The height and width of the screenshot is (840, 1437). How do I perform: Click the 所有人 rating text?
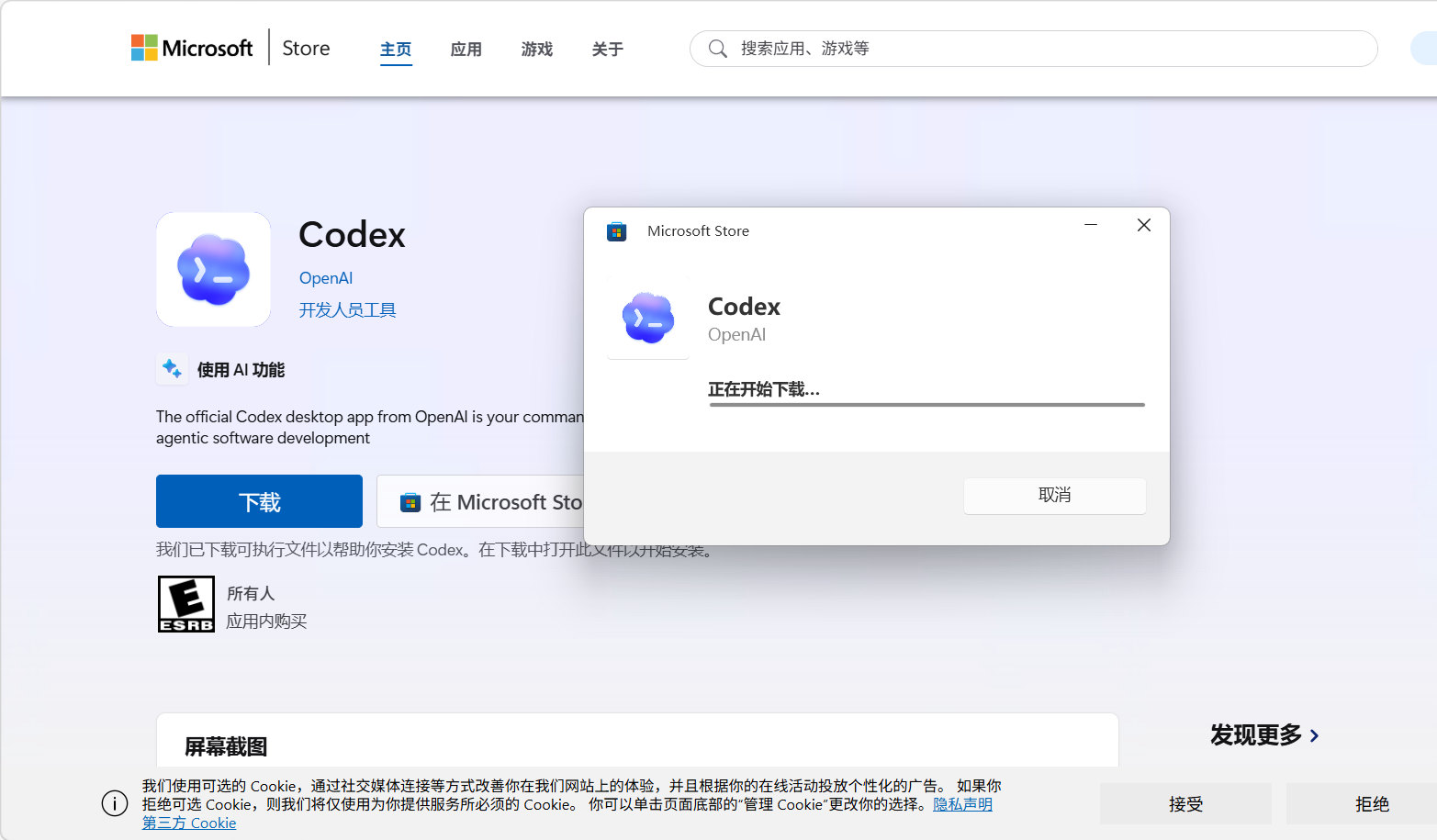pos(251,594)
